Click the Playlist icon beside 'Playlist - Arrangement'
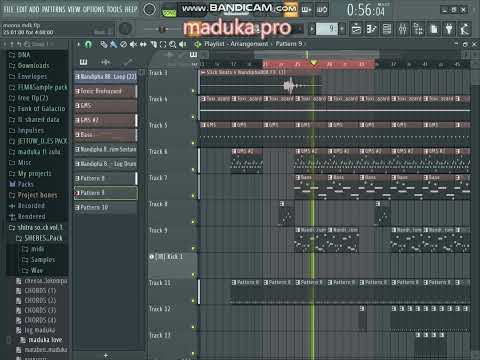The height and width of the screenshot is (360, 480). 198,44
